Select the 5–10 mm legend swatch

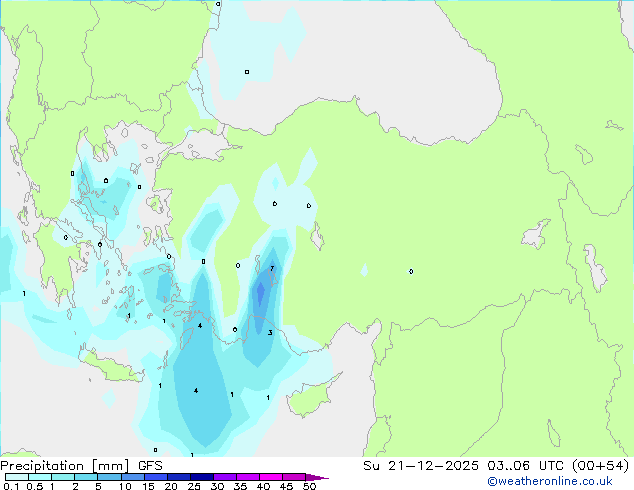click(109, 477)
